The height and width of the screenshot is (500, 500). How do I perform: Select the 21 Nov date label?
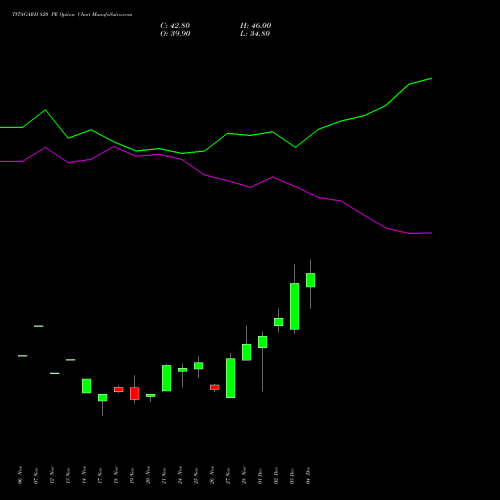coord(164,475)
